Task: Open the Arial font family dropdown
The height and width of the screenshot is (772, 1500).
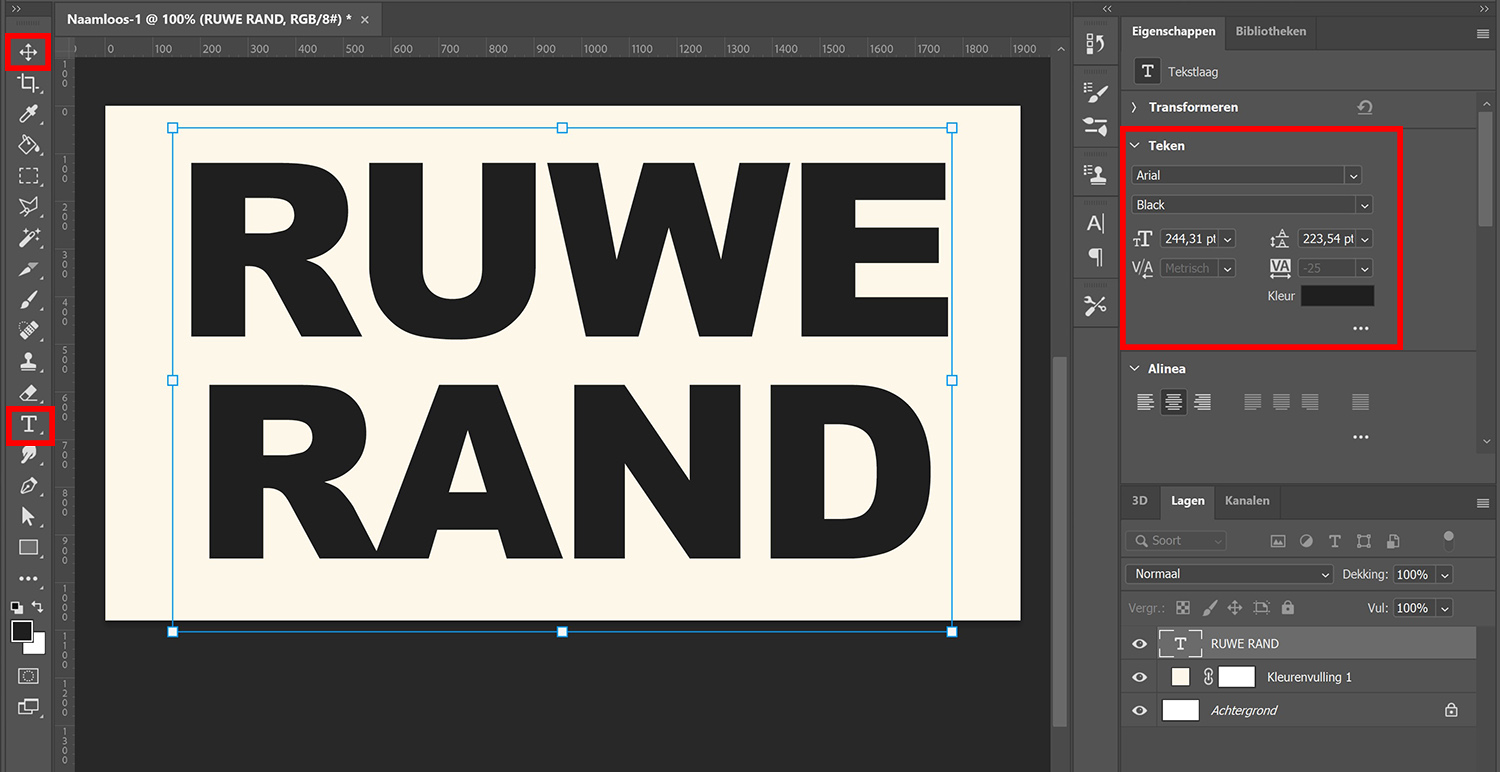Action: point(1354,174)
